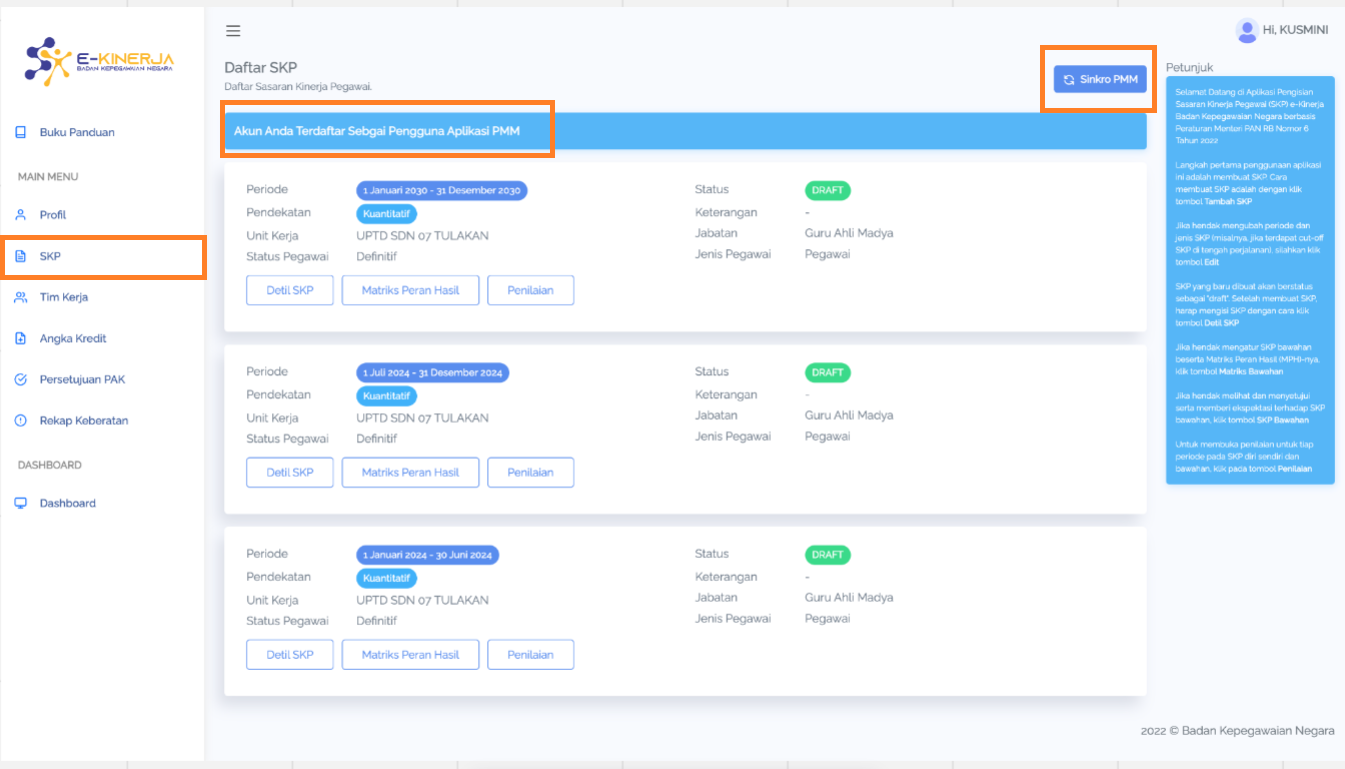
Task: Toggle the hamburger sidebar menu icon
Action: (x=233, y=31)
